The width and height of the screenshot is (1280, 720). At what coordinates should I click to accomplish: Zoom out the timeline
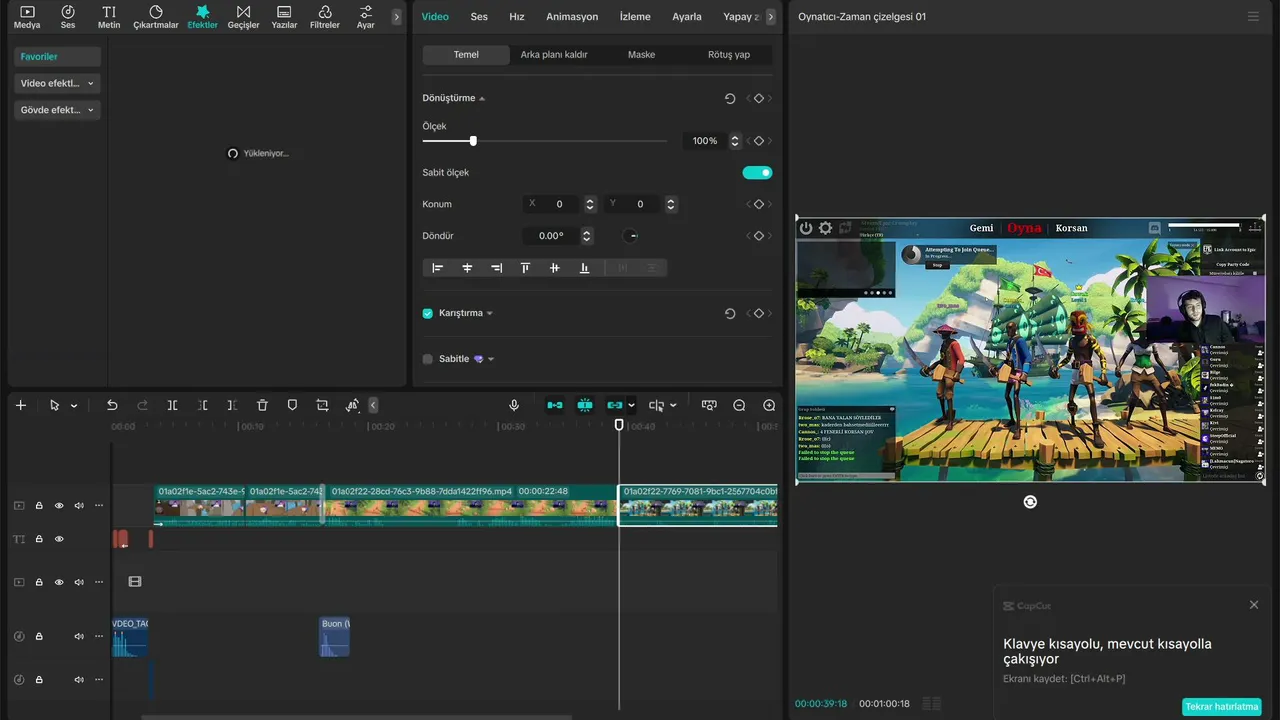(739, 405)
